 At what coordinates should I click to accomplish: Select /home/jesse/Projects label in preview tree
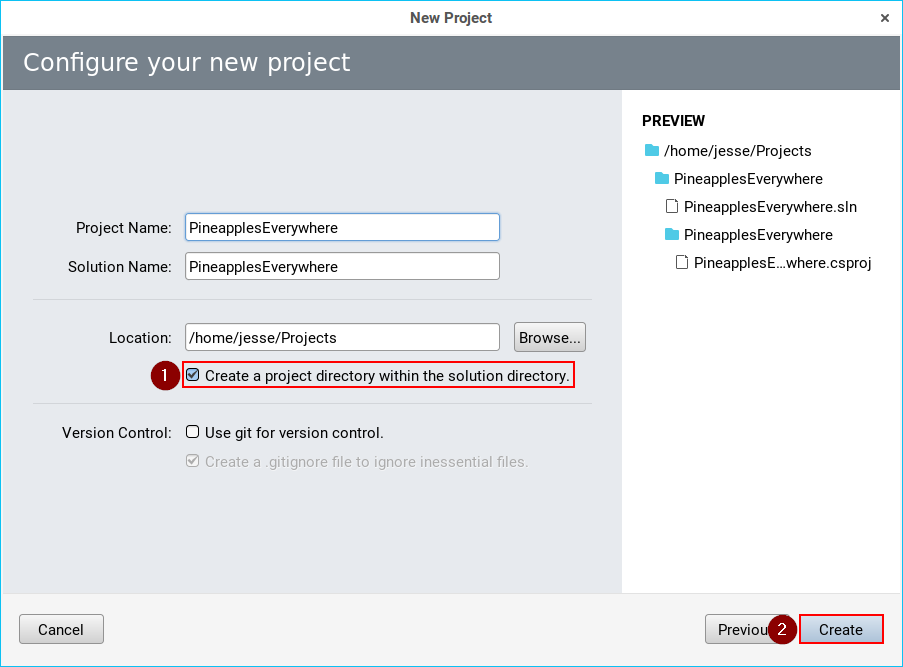point(737,151)
